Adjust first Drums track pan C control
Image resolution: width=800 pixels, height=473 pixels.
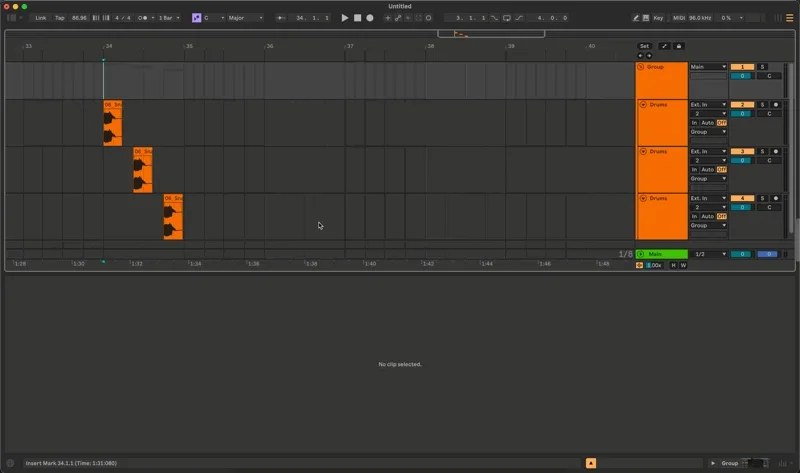tap(769, 114)
